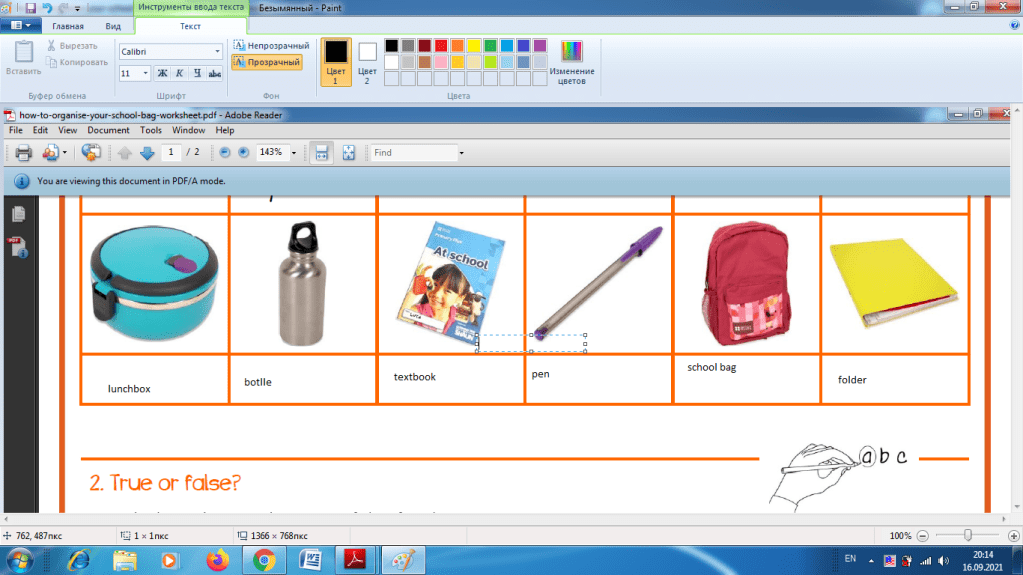Click the Find search field
1023x575 pixels.
click(x=412, y=153)
